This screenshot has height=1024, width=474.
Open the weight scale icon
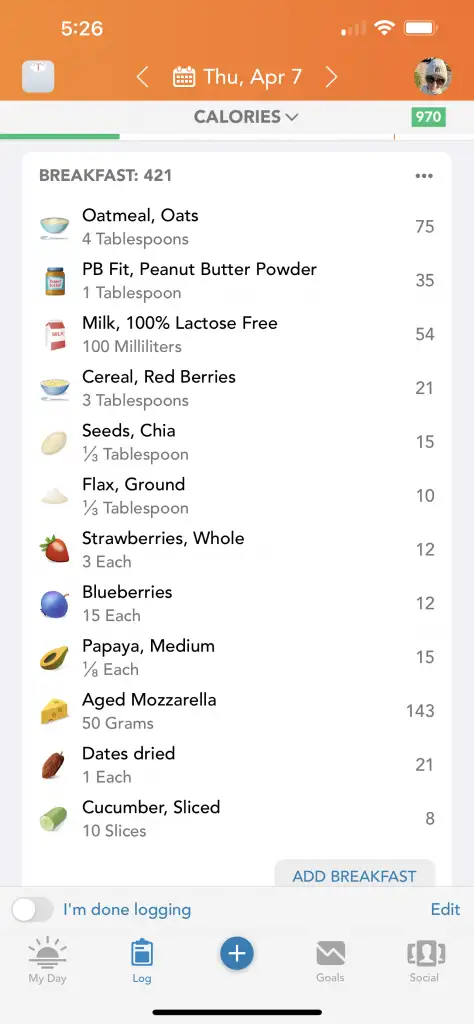(38, 77)
